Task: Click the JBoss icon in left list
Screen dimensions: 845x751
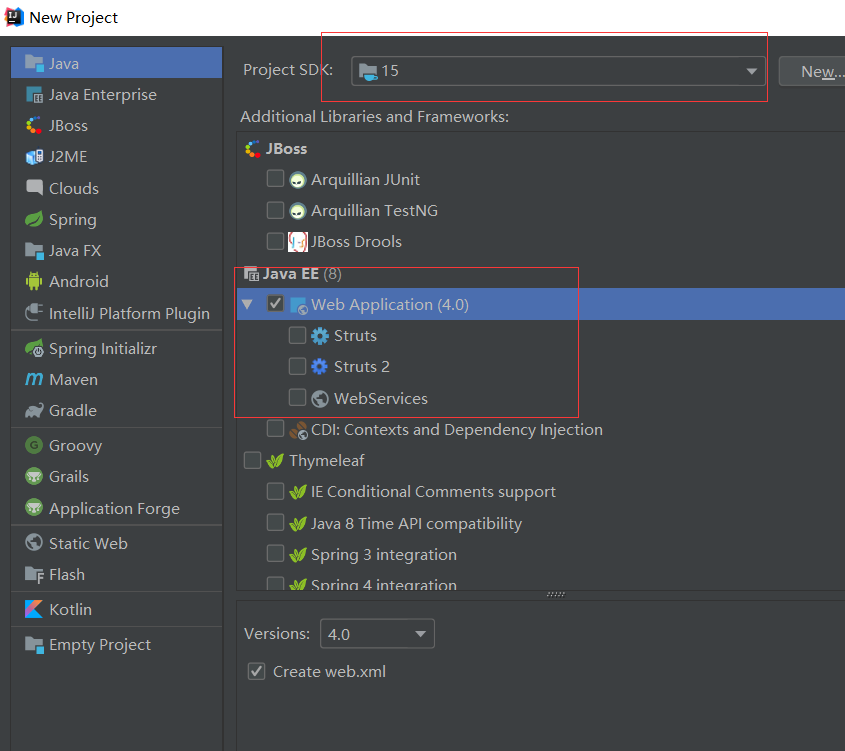Action: [34, 126]
